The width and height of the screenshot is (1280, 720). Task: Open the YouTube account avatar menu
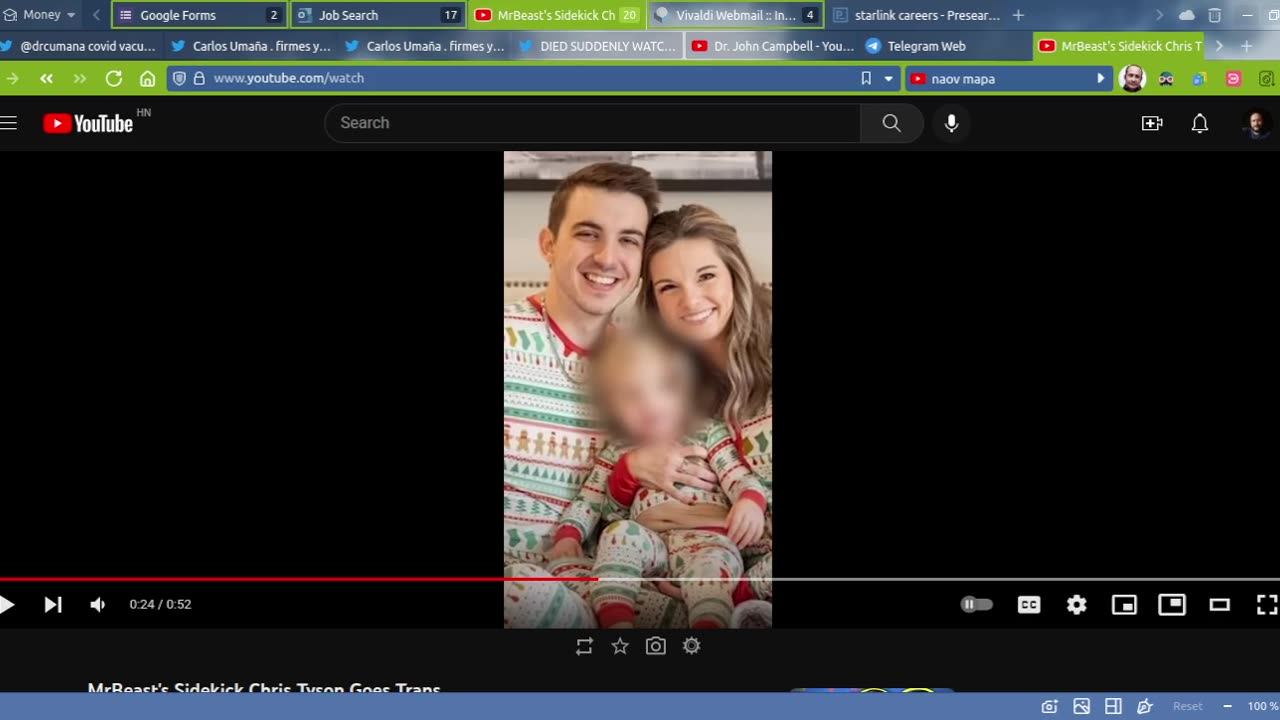[x=1256, y=123]
